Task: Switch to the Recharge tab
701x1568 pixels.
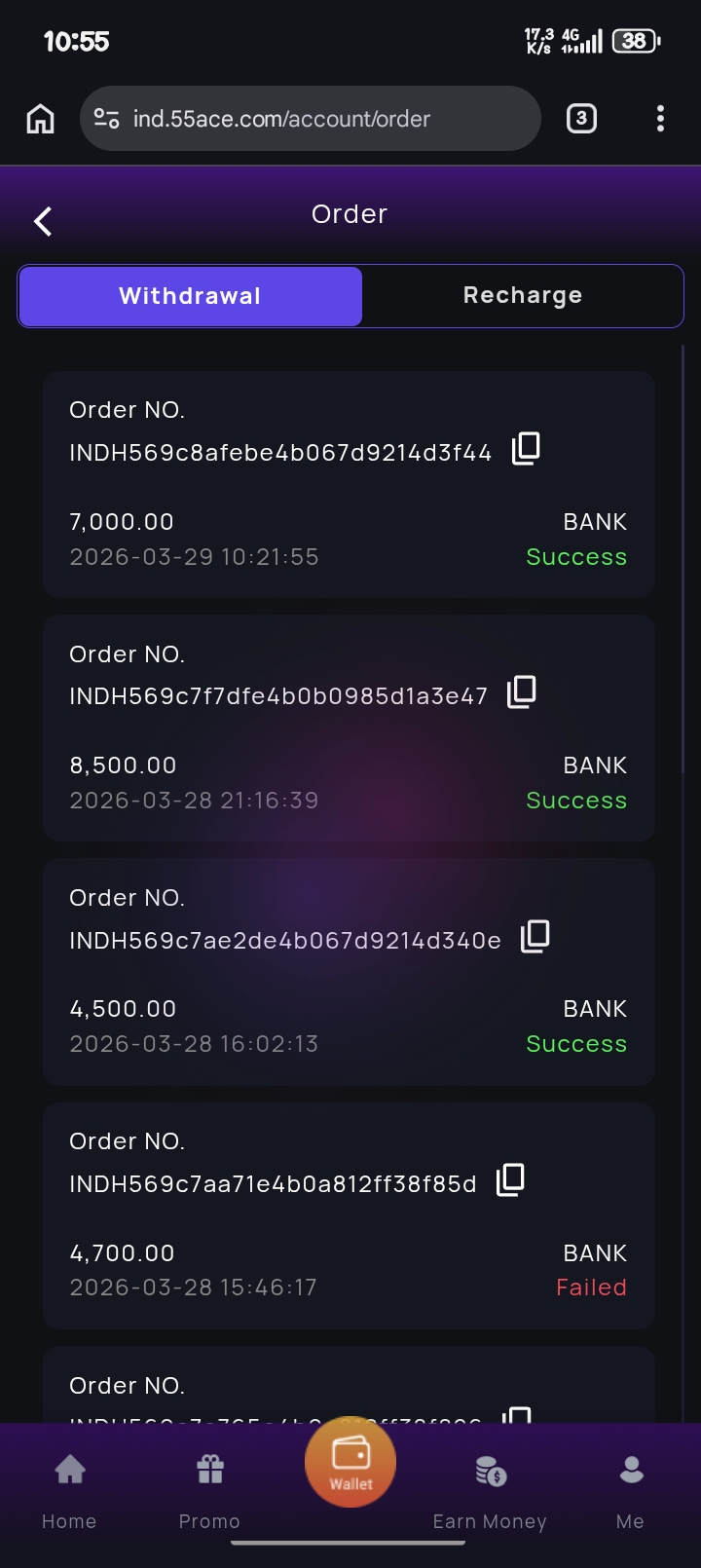Action: click(x=523, y=295)
